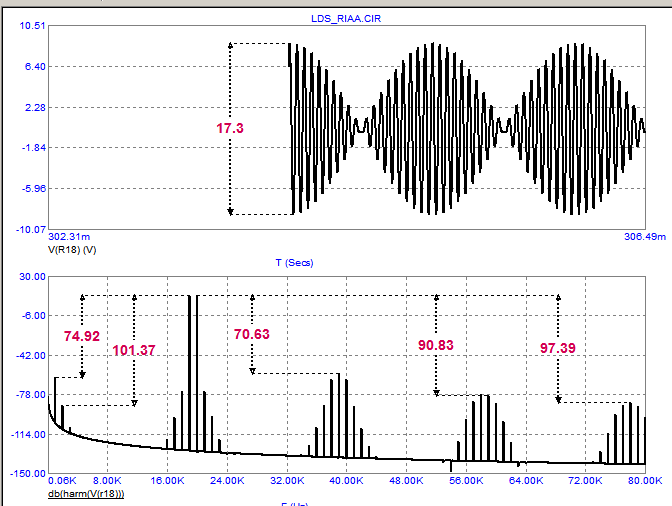Click the 2.28 Y-axis label
Viewport: 672px width, 506px height.
click(35, 108)
